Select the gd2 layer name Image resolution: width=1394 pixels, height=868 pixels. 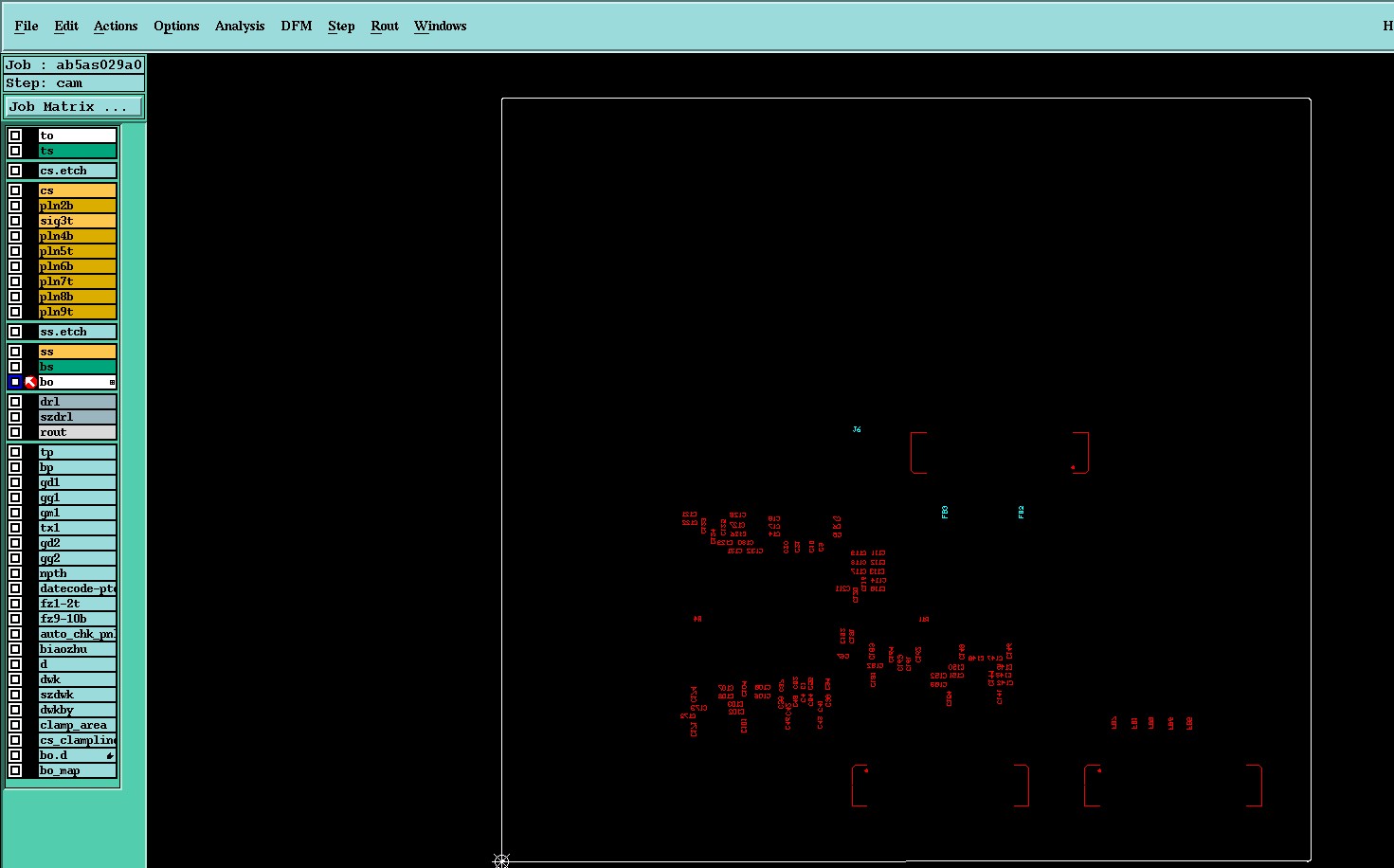[x=78, y=543]
